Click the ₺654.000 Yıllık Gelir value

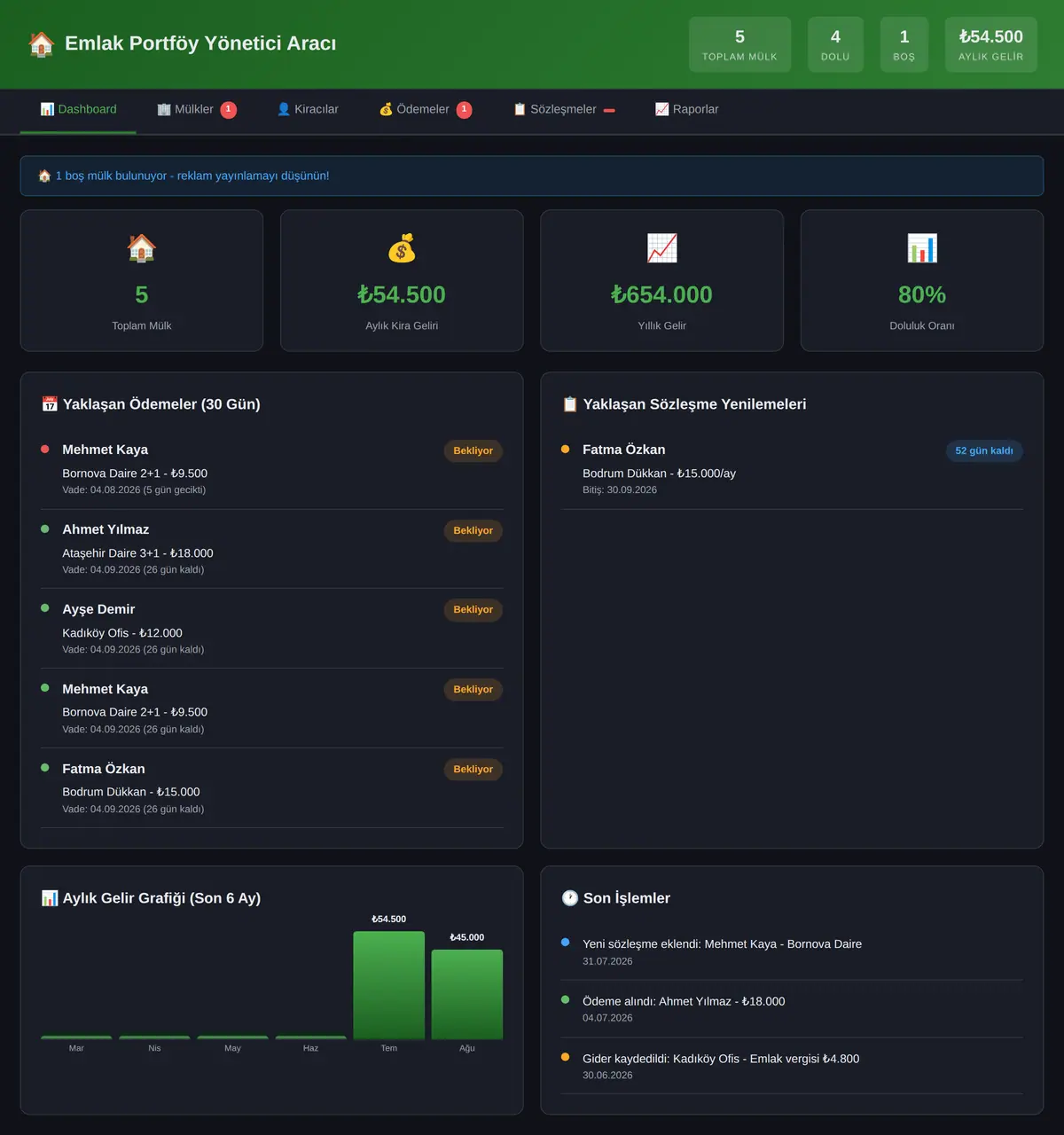[662, 294]
